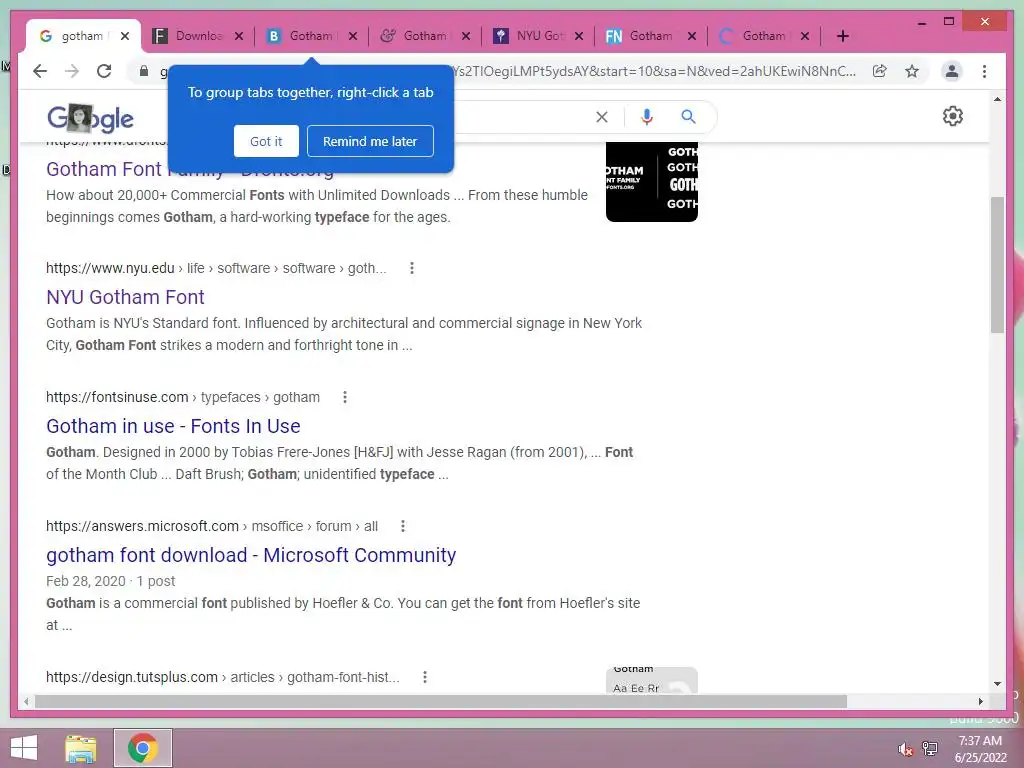The width and height of the screenshot is (1024, 768).
Task: Open Google quick settings gear
Action: pos(953,116)
